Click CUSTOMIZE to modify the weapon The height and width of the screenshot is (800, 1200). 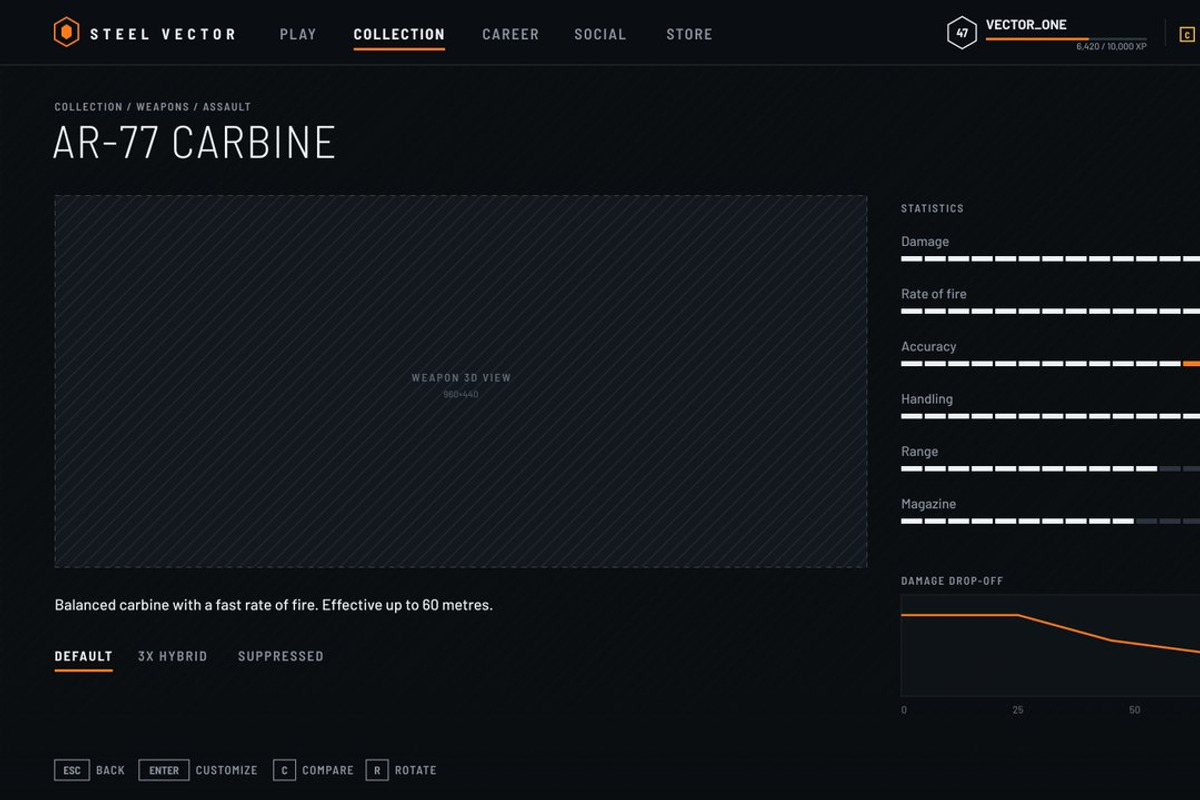[x=226, y=770]
